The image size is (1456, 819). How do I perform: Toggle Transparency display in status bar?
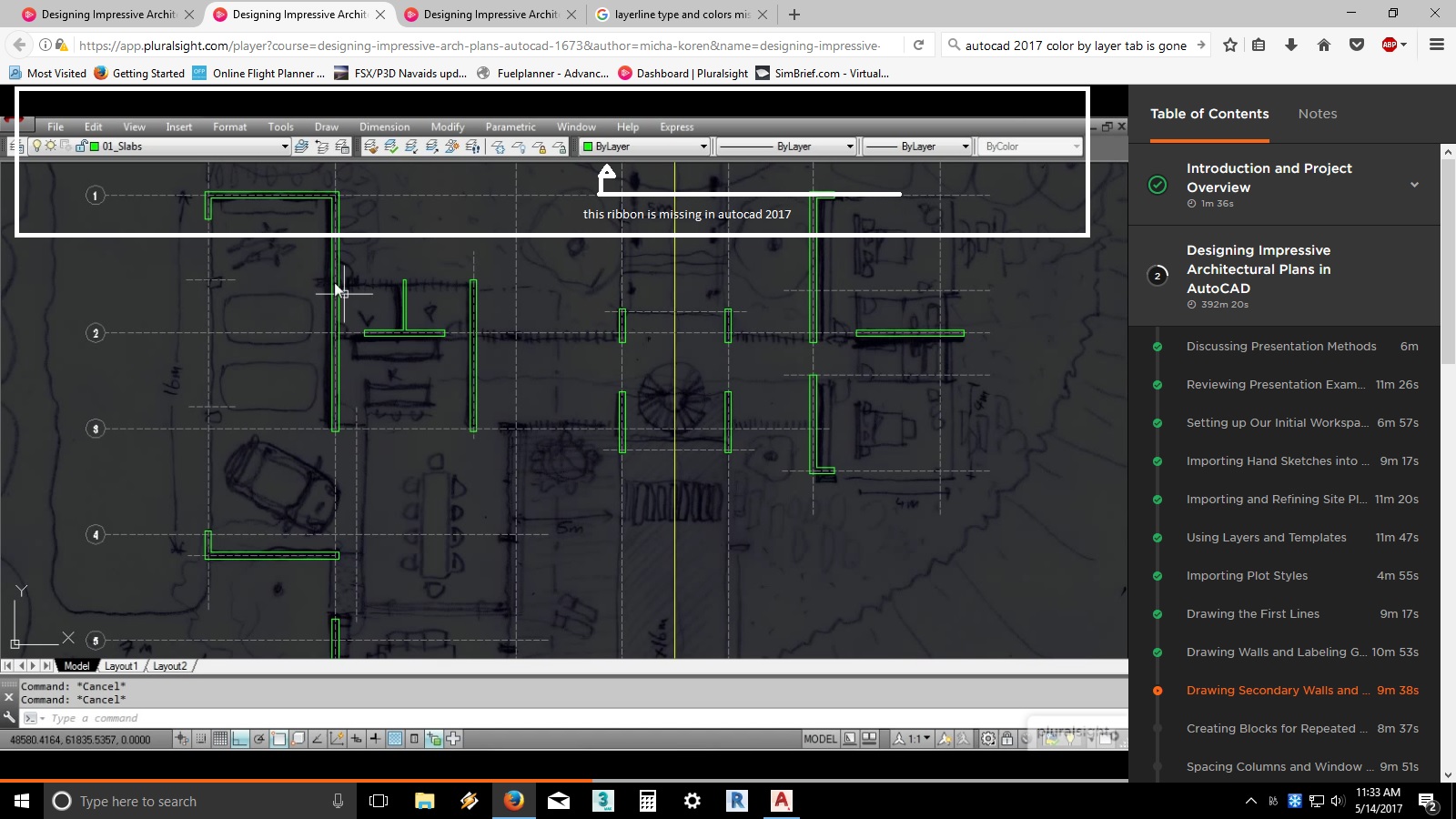coord(395,739)
